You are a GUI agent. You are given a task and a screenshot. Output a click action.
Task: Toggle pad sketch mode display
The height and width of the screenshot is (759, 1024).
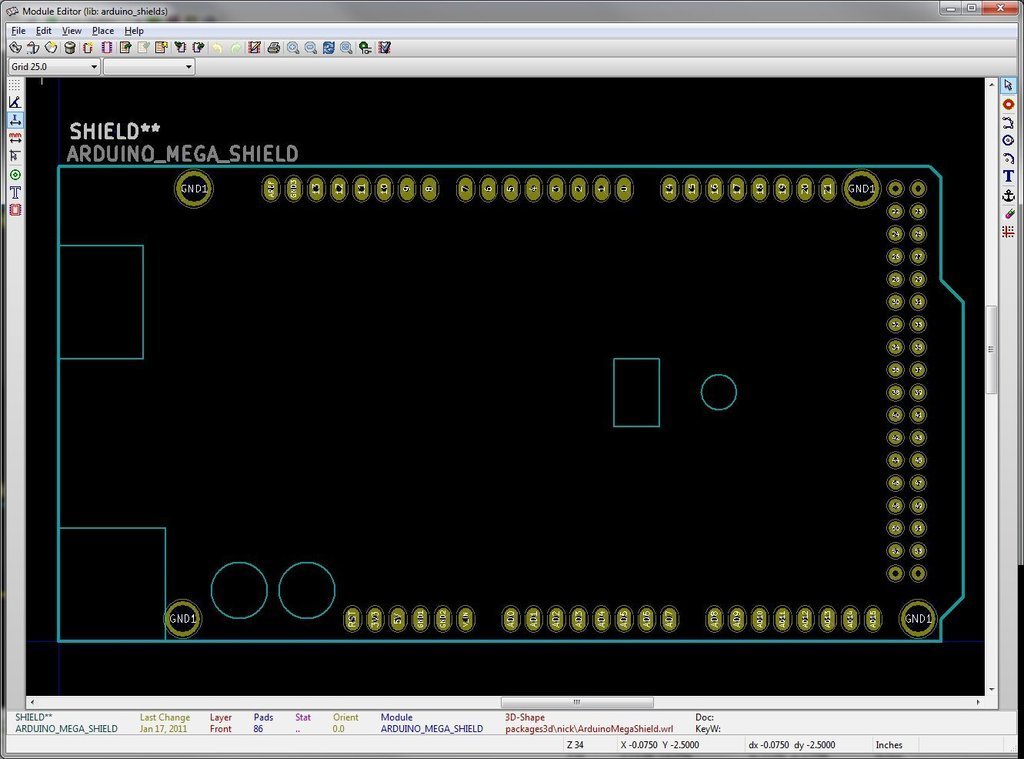pos(15,174)
